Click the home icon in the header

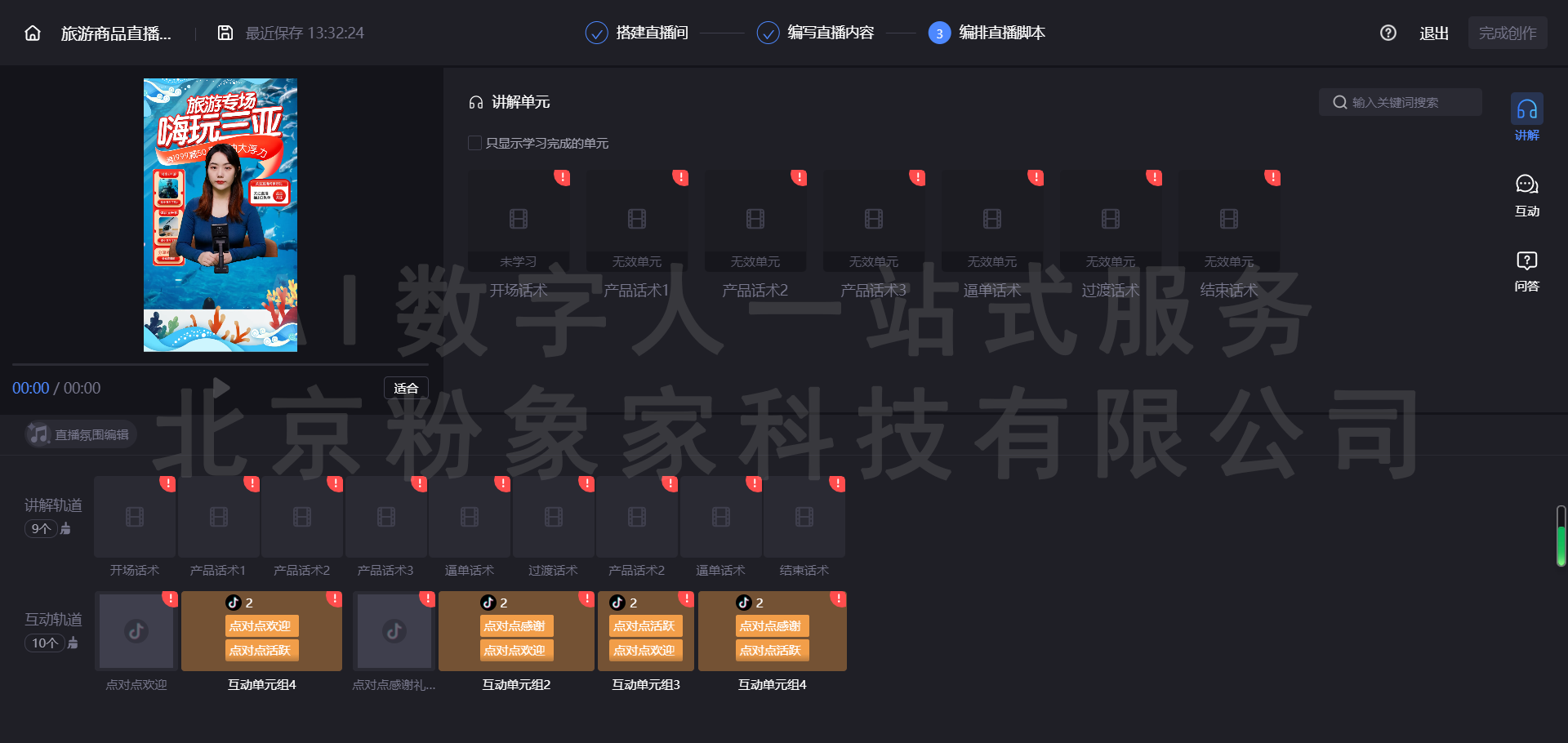click(33, 33)
